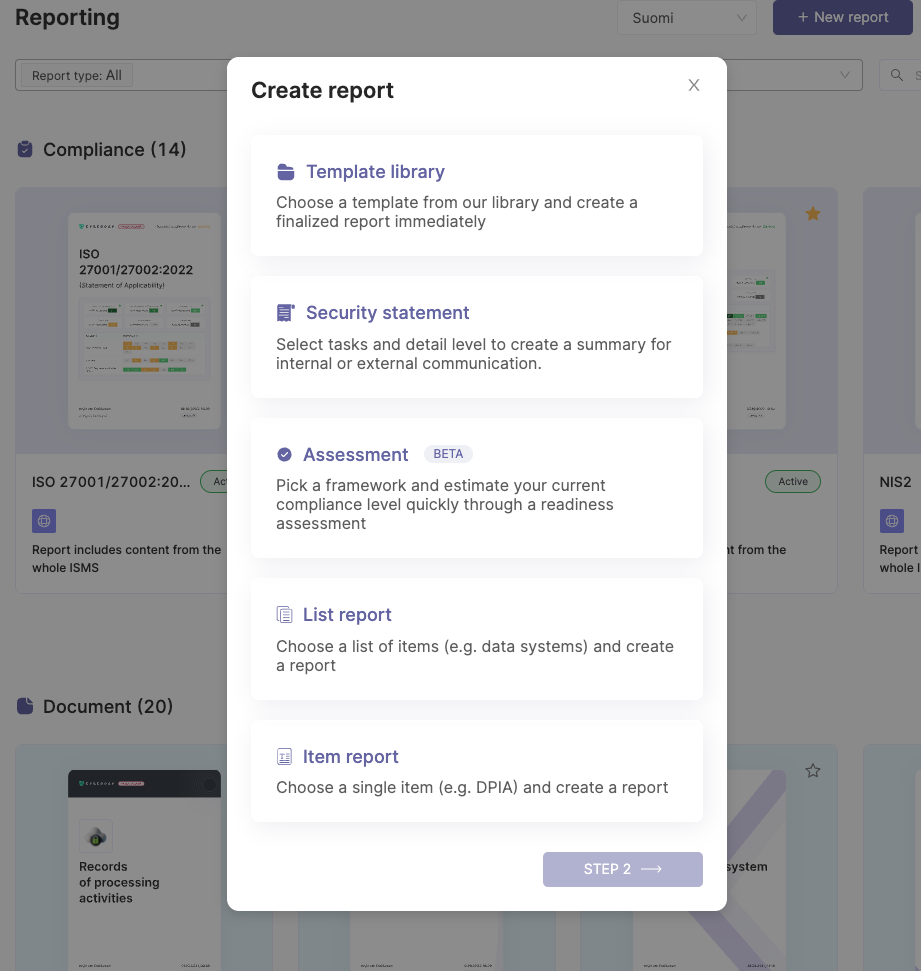Click the 'Choose a single item (e.g. DPIA)' description
The image size is (921, 971).
[x=472, y=788]
